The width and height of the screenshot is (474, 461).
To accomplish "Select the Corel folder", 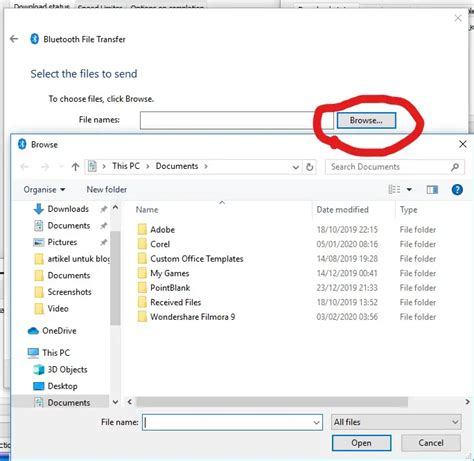I will (x=160, y=244).
